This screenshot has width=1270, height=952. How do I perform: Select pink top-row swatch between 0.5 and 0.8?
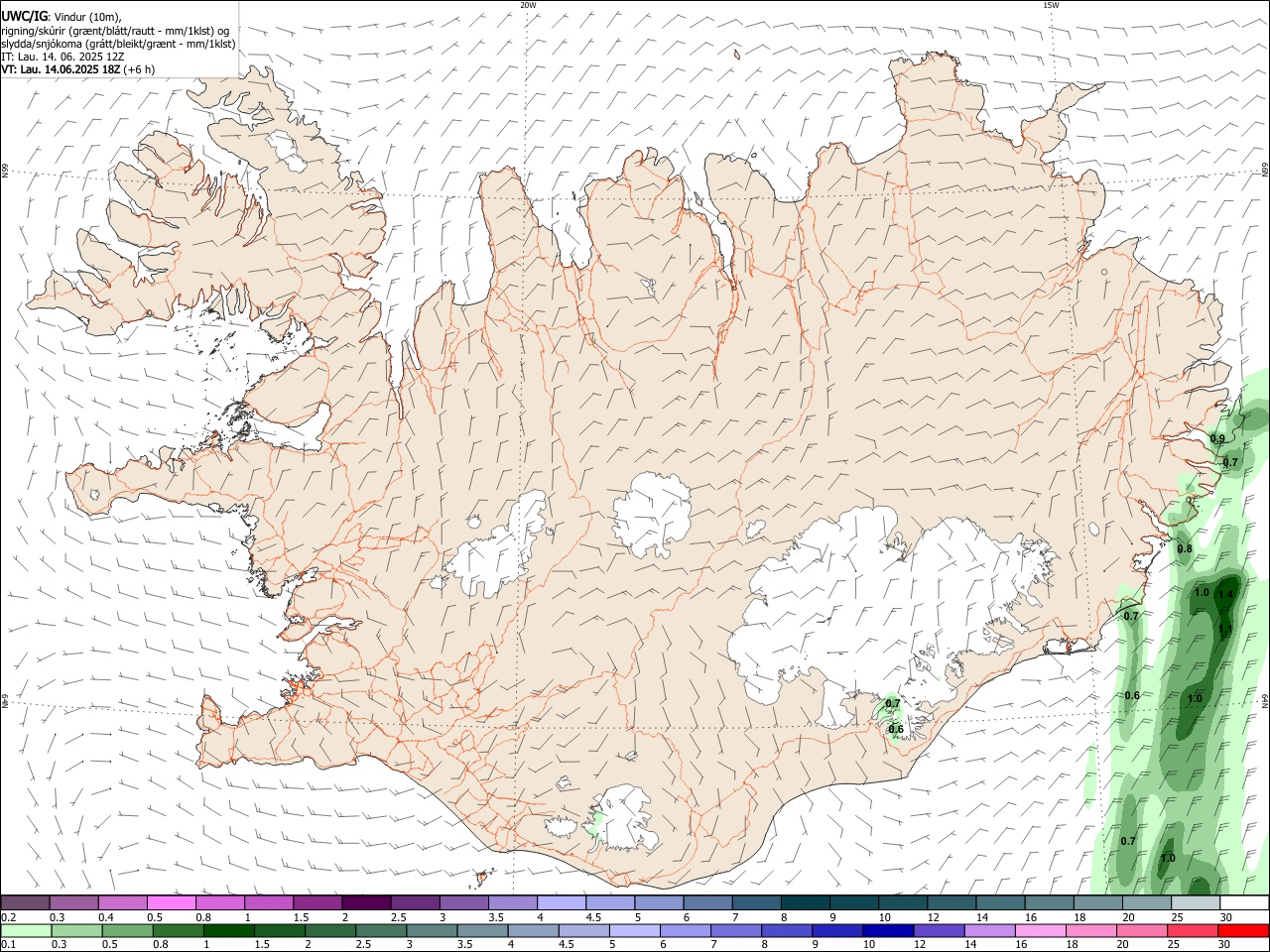coord(171,902)
